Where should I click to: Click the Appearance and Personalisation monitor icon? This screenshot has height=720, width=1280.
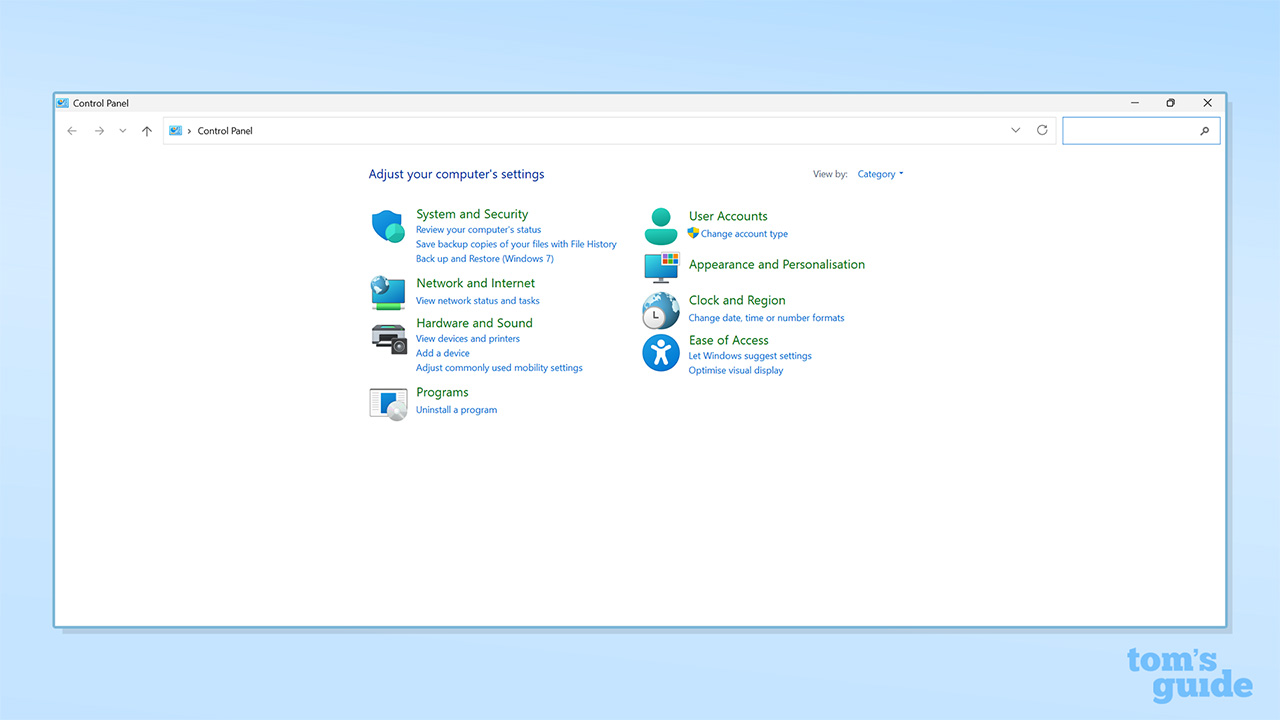pos(660,268)
